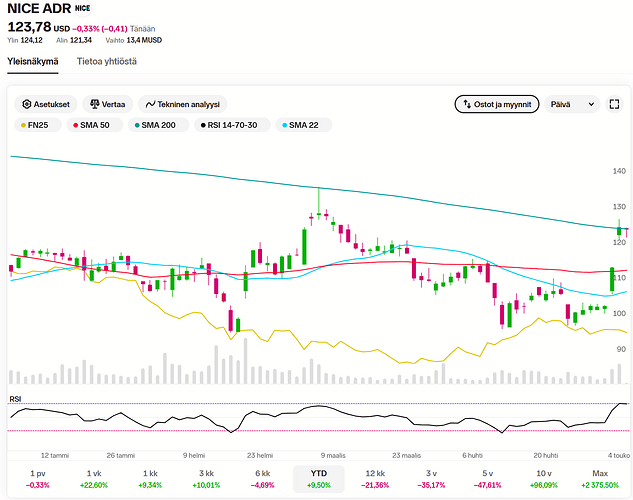The image size is (633, 500).
Task: Switch to the Tietoa yhtiöstä tab
Action: [x=107, y=61]
